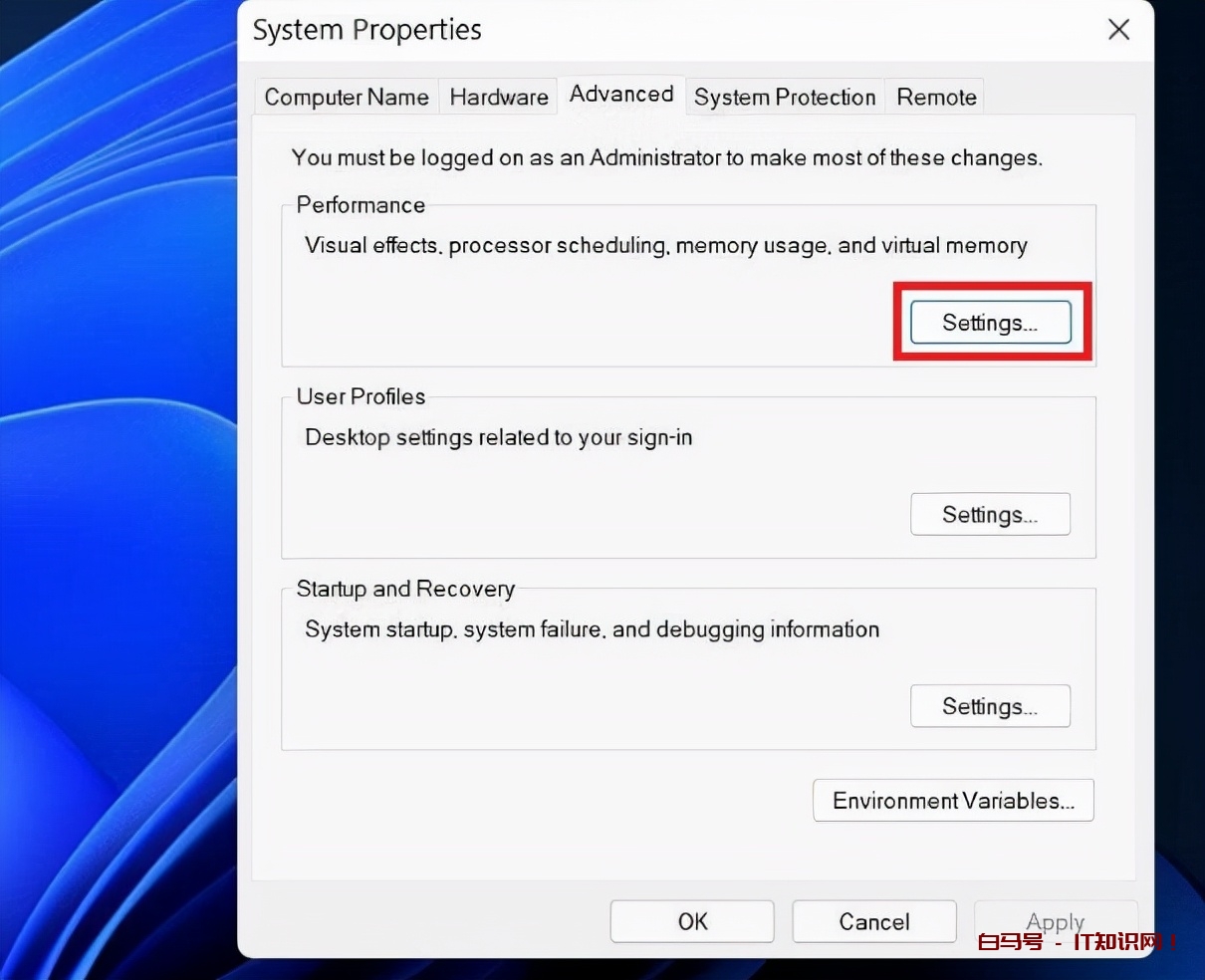Screen dimensions: 1205x980
Task: Switch to the Computer Name tab
Action: [x=346, y=98]
